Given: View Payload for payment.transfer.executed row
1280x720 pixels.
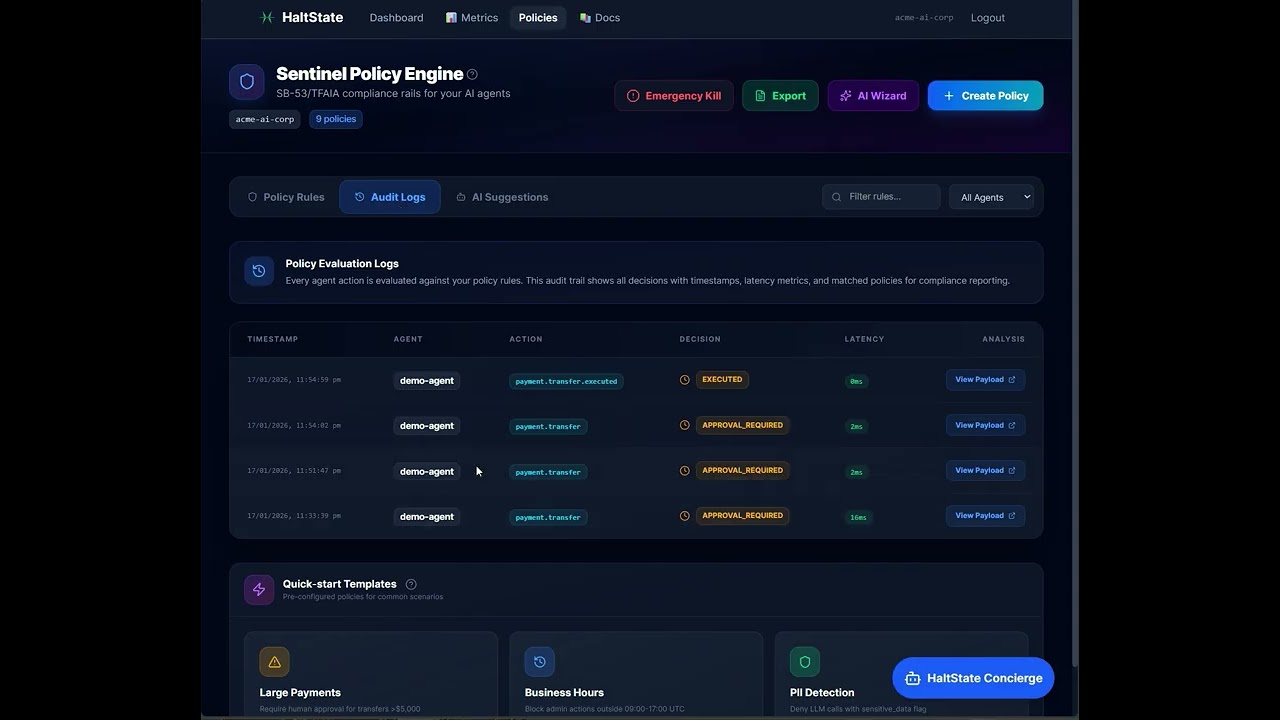Looking at the screenshot, I should 985,380.
